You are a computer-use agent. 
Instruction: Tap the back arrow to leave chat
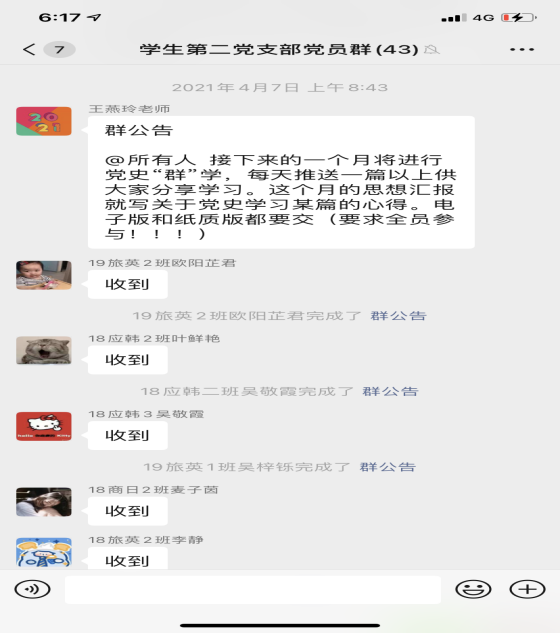coord(29,49)
